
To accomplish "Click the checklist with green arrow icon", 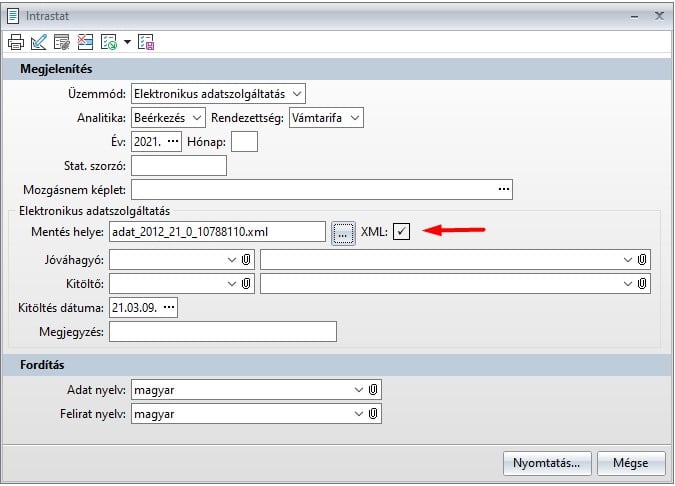I will click(x=108, y=42).
